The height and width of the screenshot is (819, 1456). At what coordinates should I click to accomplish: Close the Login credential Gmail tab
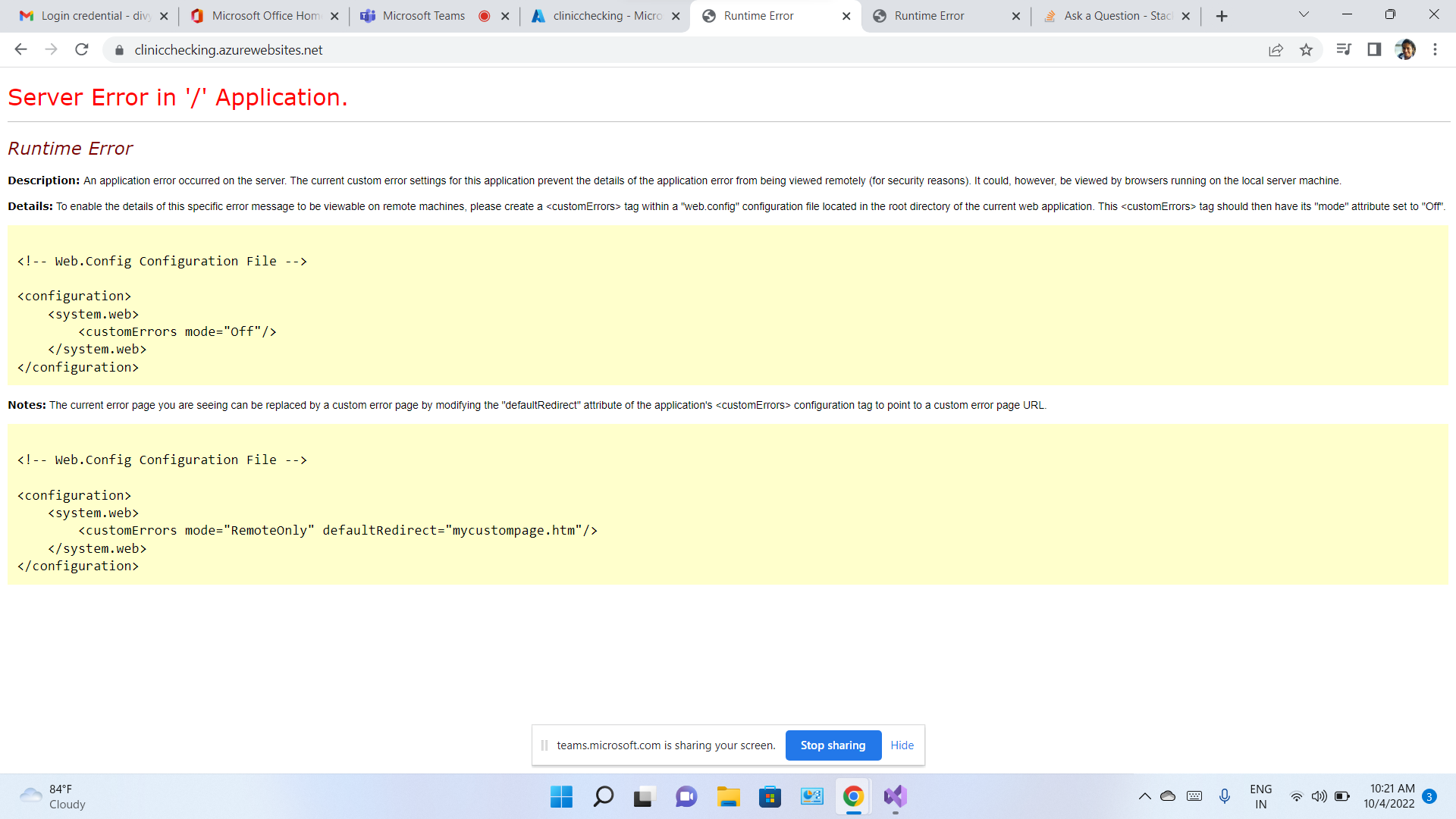[164, 16]
